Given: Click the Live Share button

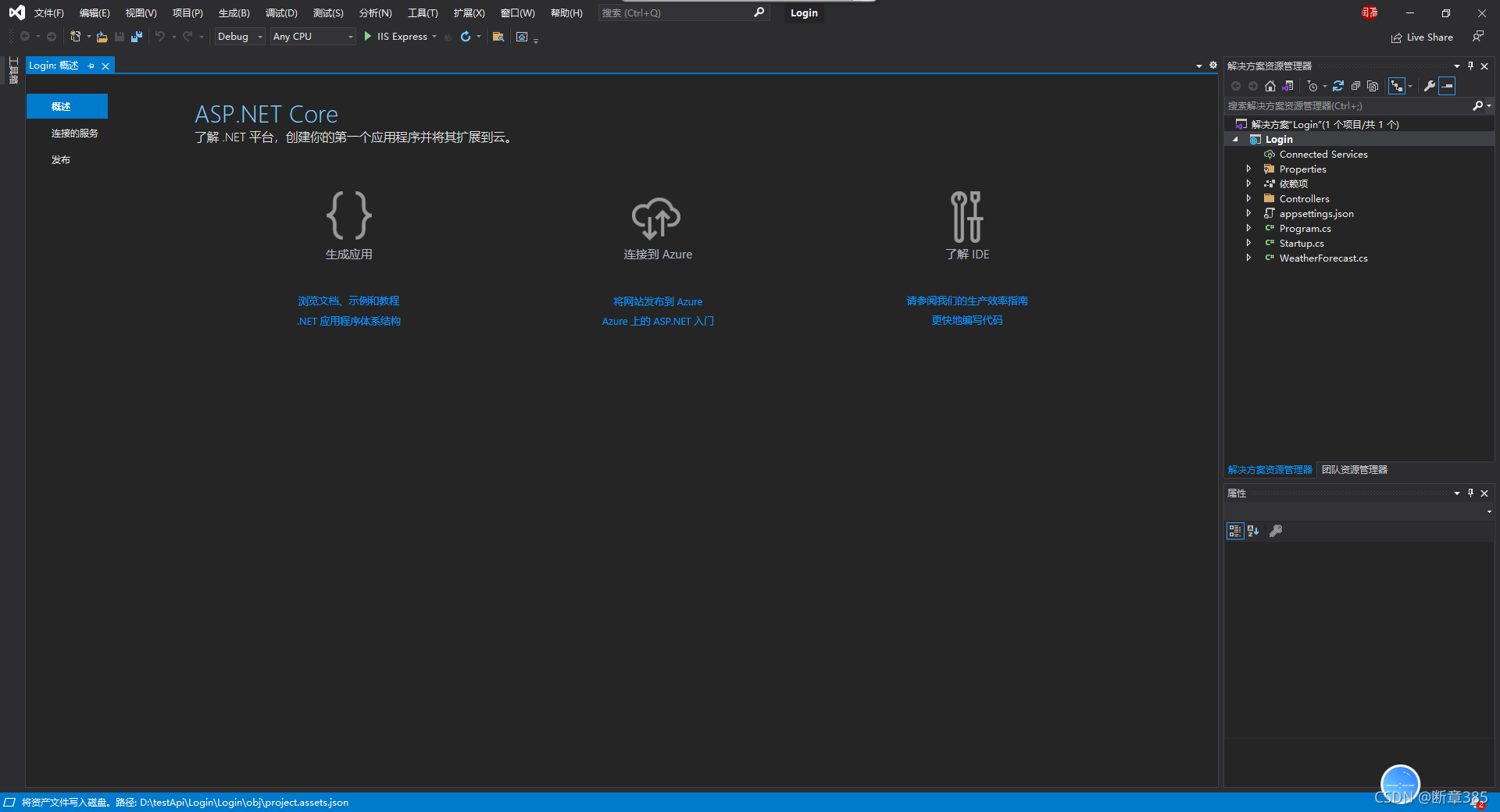Looking at the screenshot, I should (x=1423, y=37).
